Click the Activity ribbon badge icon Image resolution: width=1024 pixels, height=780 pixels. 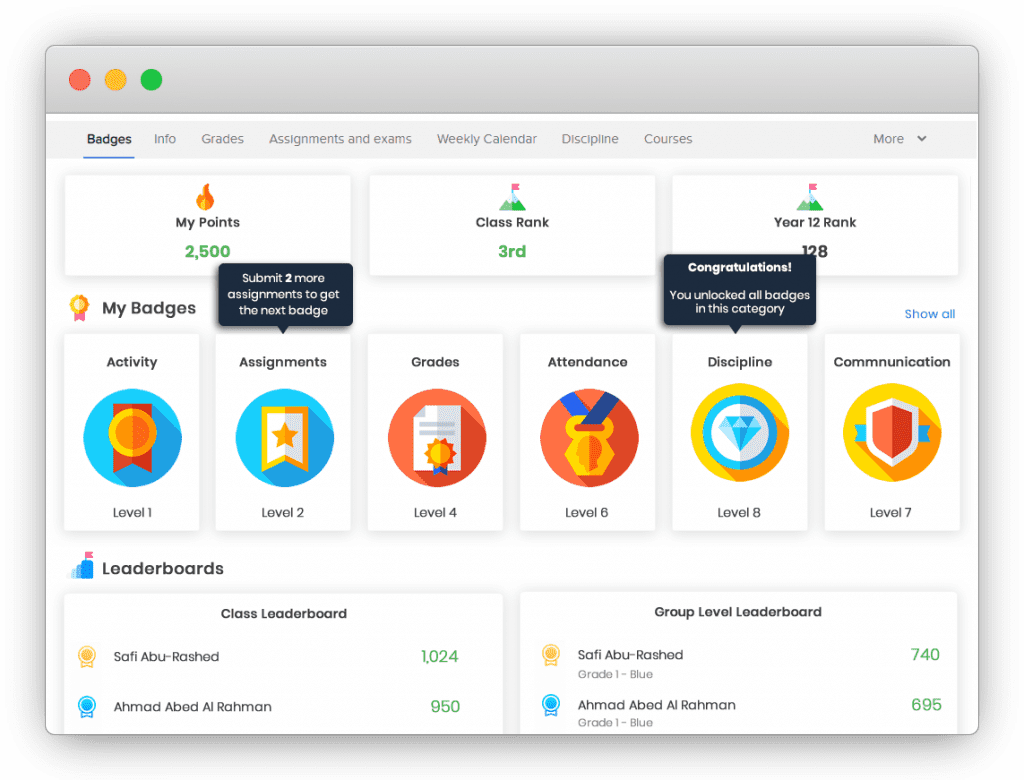pos(132,438)
